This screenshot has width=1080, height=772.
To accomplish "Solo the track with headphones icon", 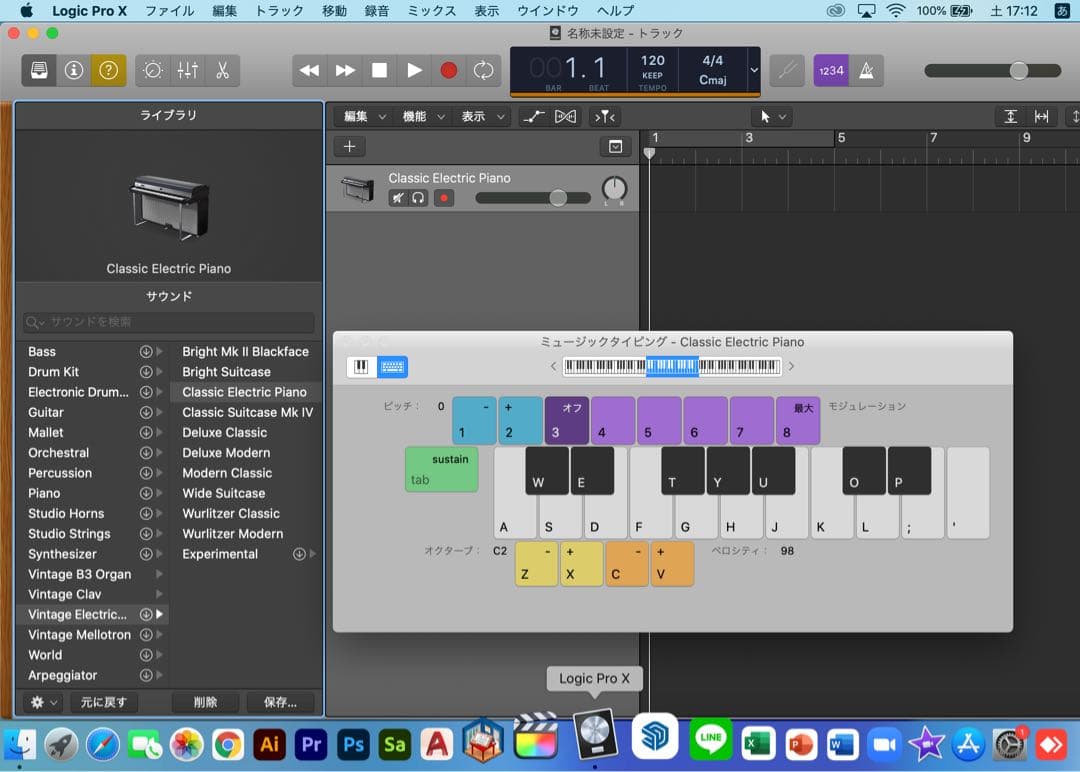I will coord(418,198).
